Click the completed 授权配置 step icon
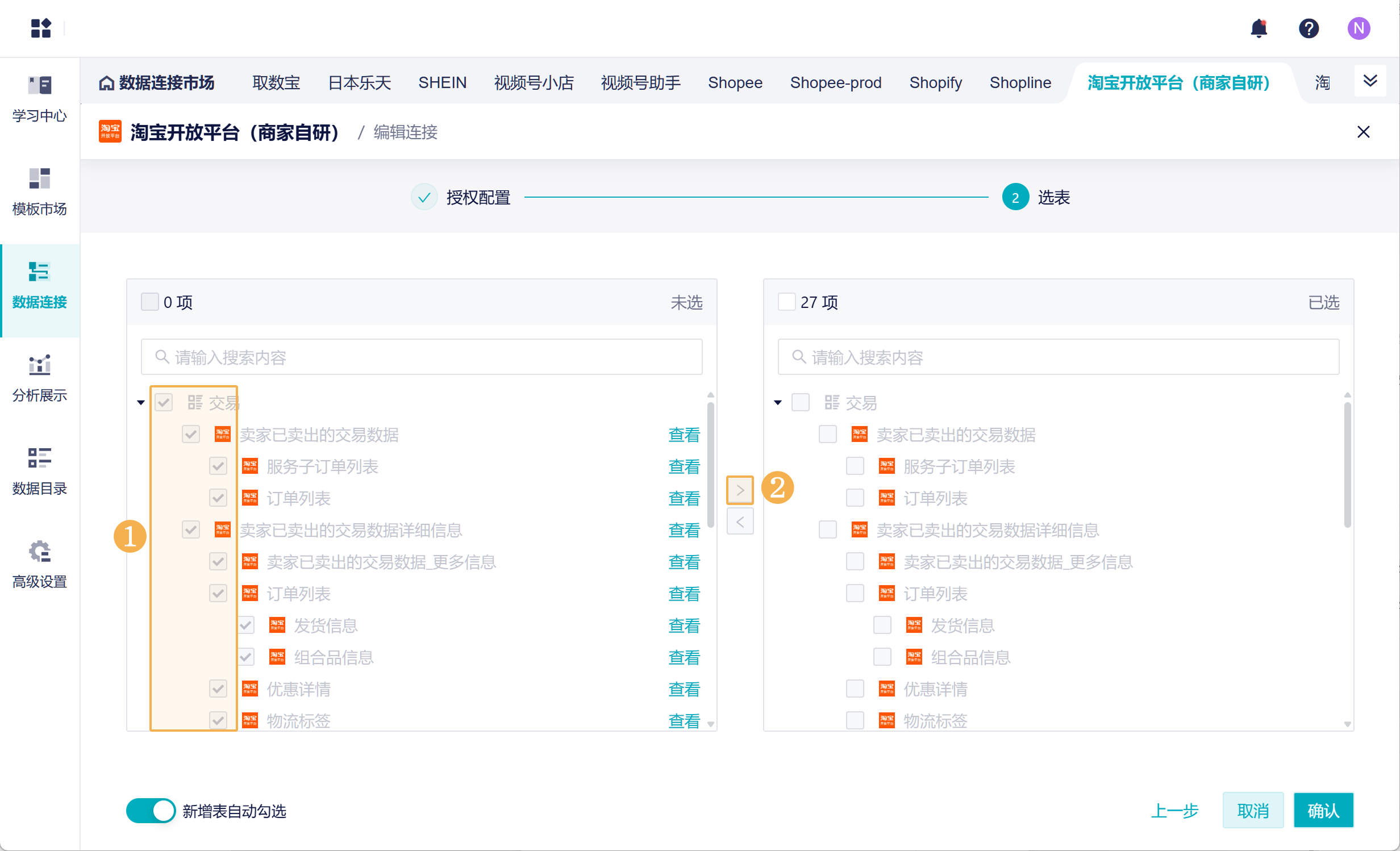 pyautogui.click(x=424, y=197)
